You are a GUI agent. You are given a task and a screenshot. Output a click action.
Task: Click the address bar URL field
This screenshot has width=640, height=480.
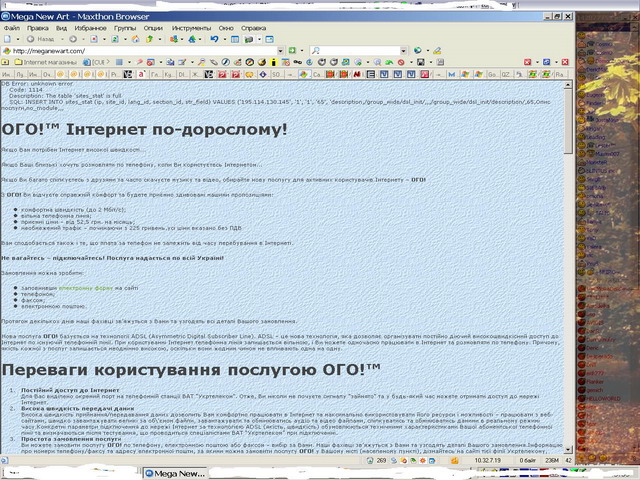pos(143,51)
